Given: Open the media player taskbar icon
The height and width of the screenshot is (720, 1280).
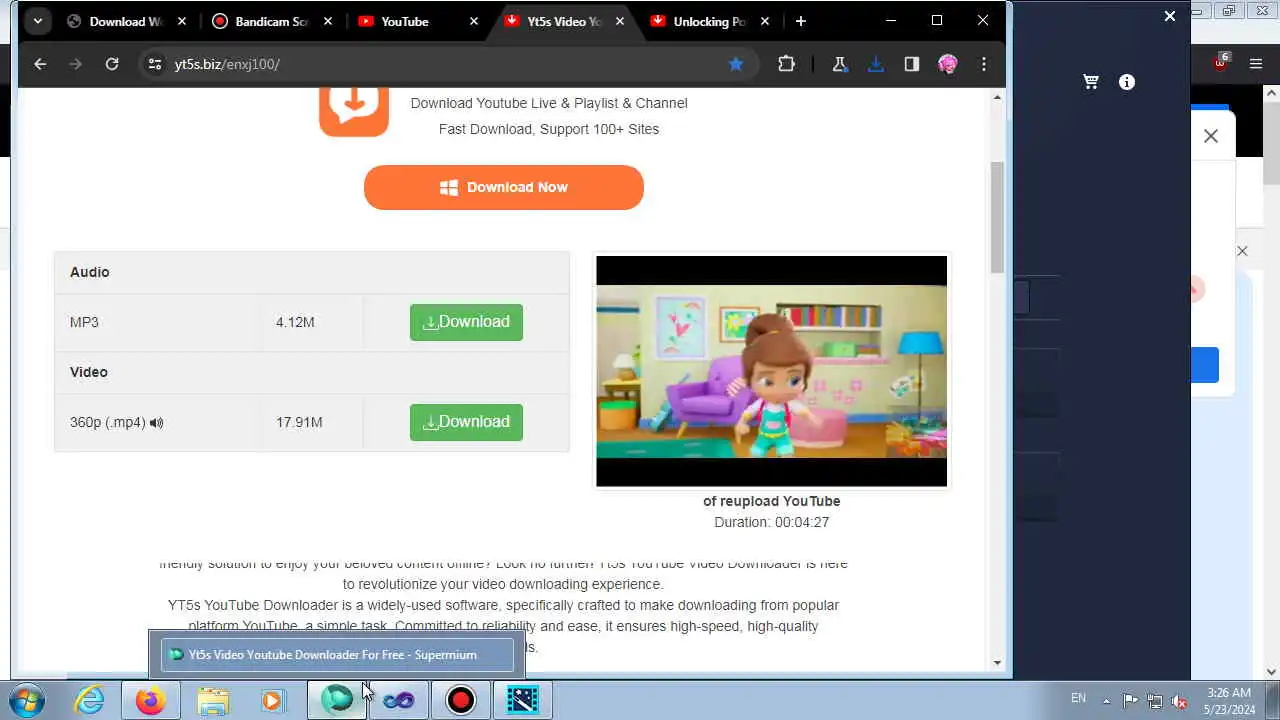Looking at the screenshot, I should [274, 700].
